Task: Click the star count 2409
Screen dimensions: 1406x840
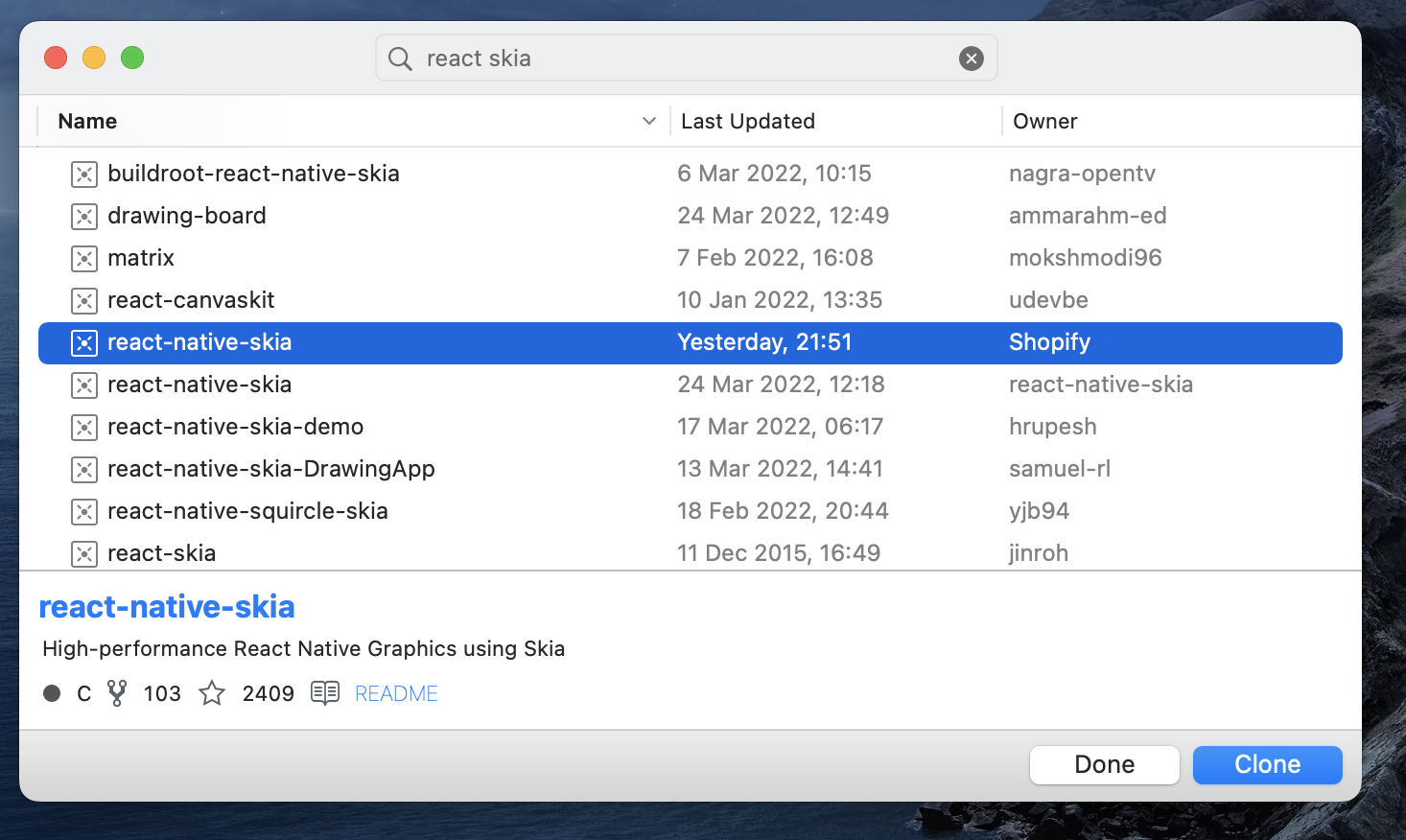Action: [x=269, y=693]
